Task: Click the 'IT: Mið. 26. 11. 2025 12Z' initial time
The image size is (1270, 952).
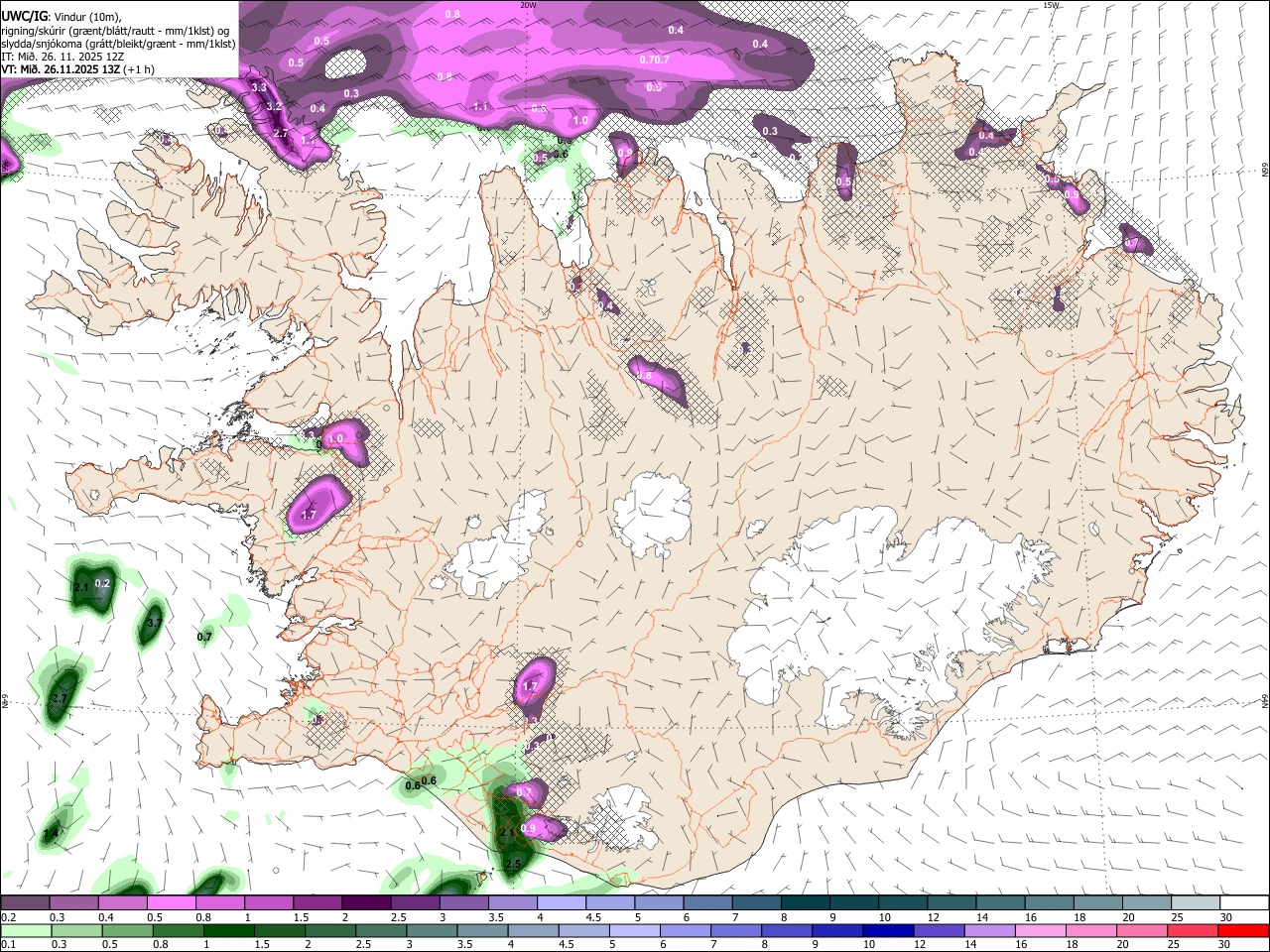Action: pos(63,57)
